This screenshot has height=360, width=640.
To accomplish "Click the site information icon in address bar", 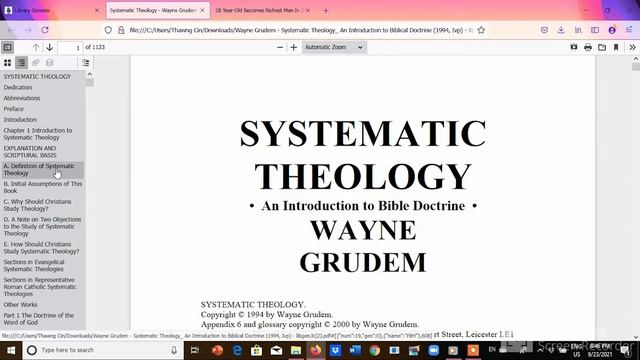I will (x=121, y=30).
